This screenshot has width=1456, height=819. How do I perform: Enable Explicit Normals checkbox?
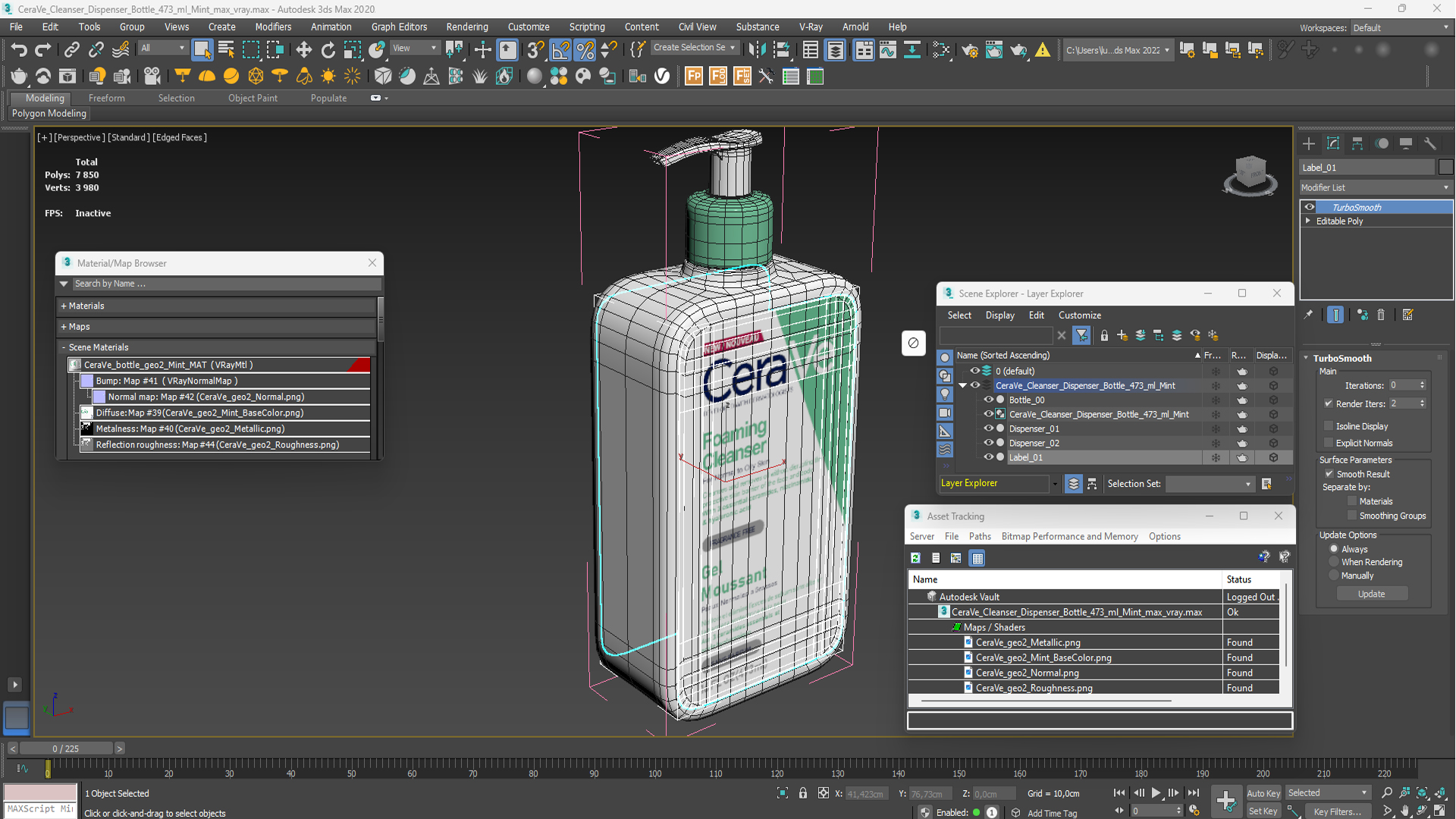pos(1329,443)
